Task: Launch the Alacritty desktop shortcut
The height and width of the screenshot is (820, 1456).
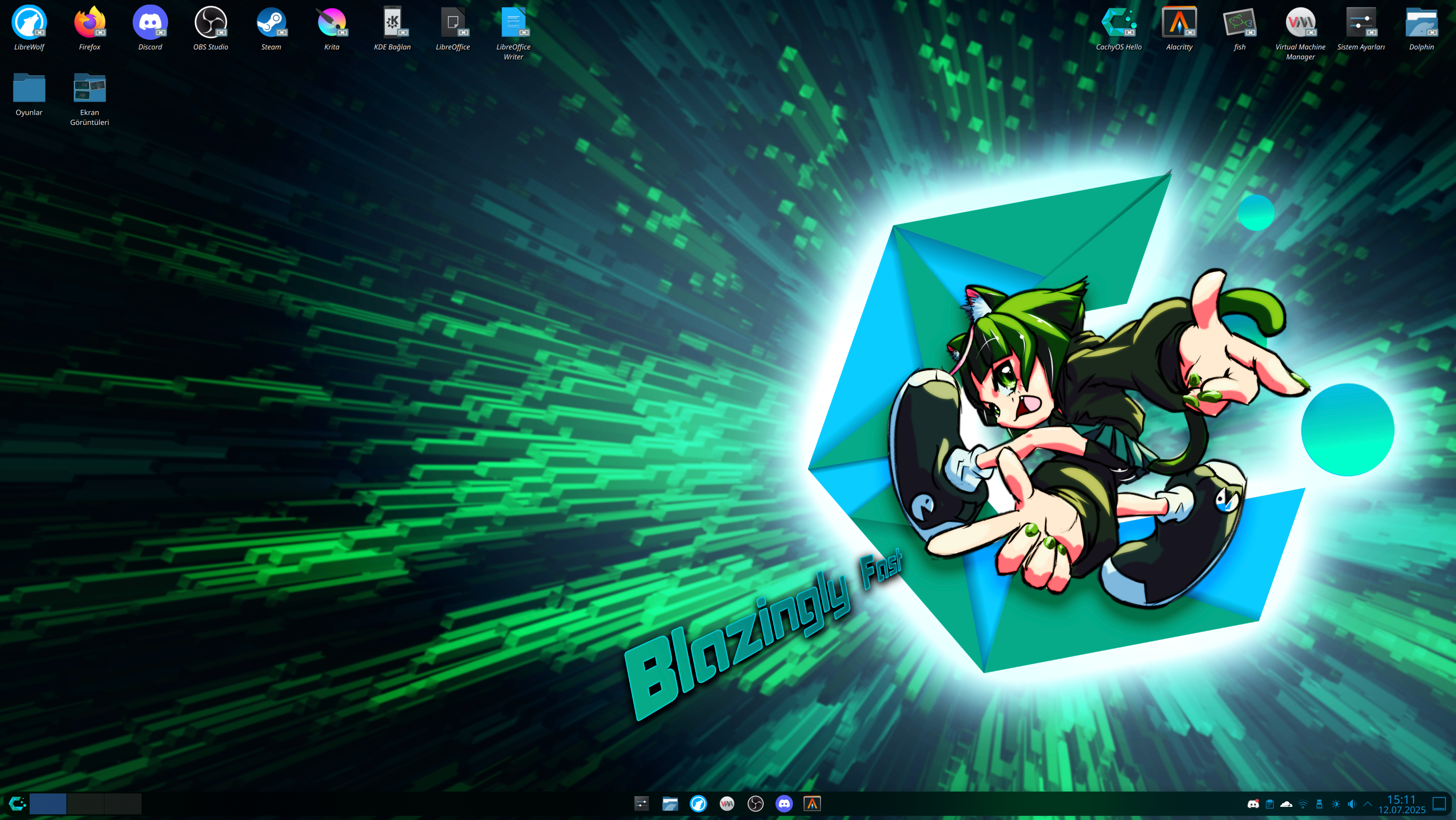Action: 1179,28
